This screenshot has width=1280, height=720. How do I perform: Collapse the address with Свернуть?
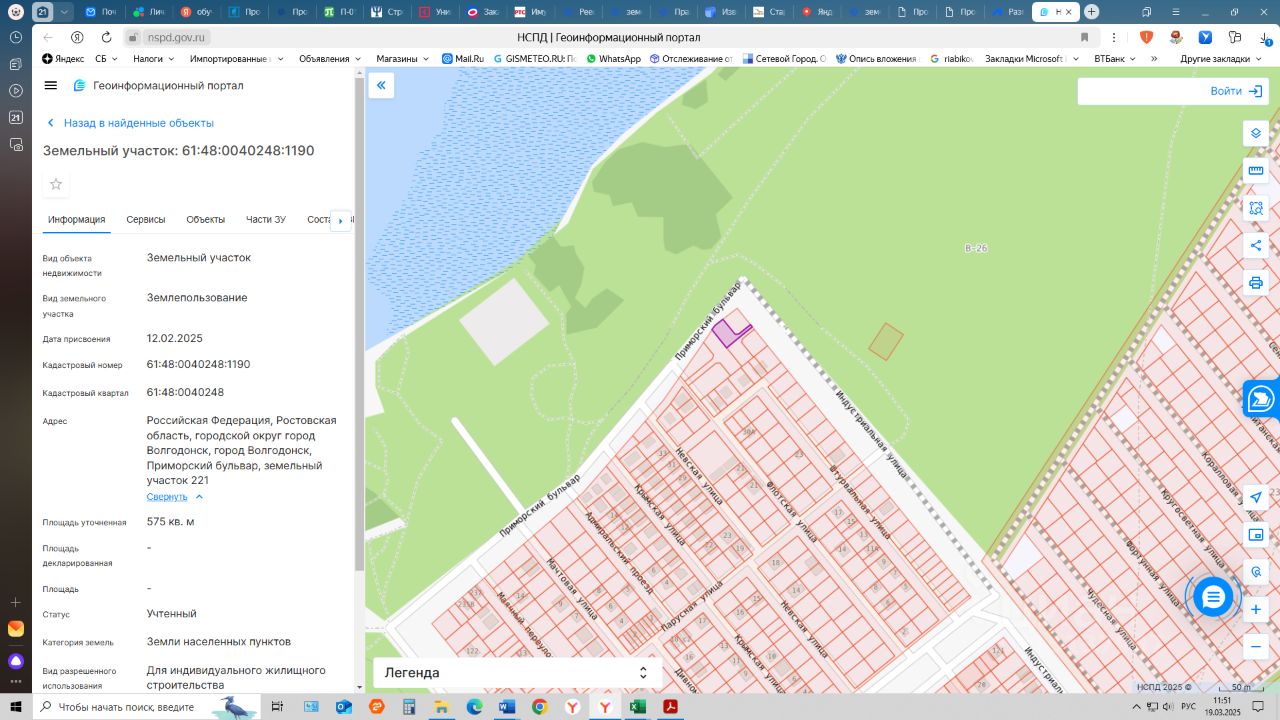[x=175, y=497]
